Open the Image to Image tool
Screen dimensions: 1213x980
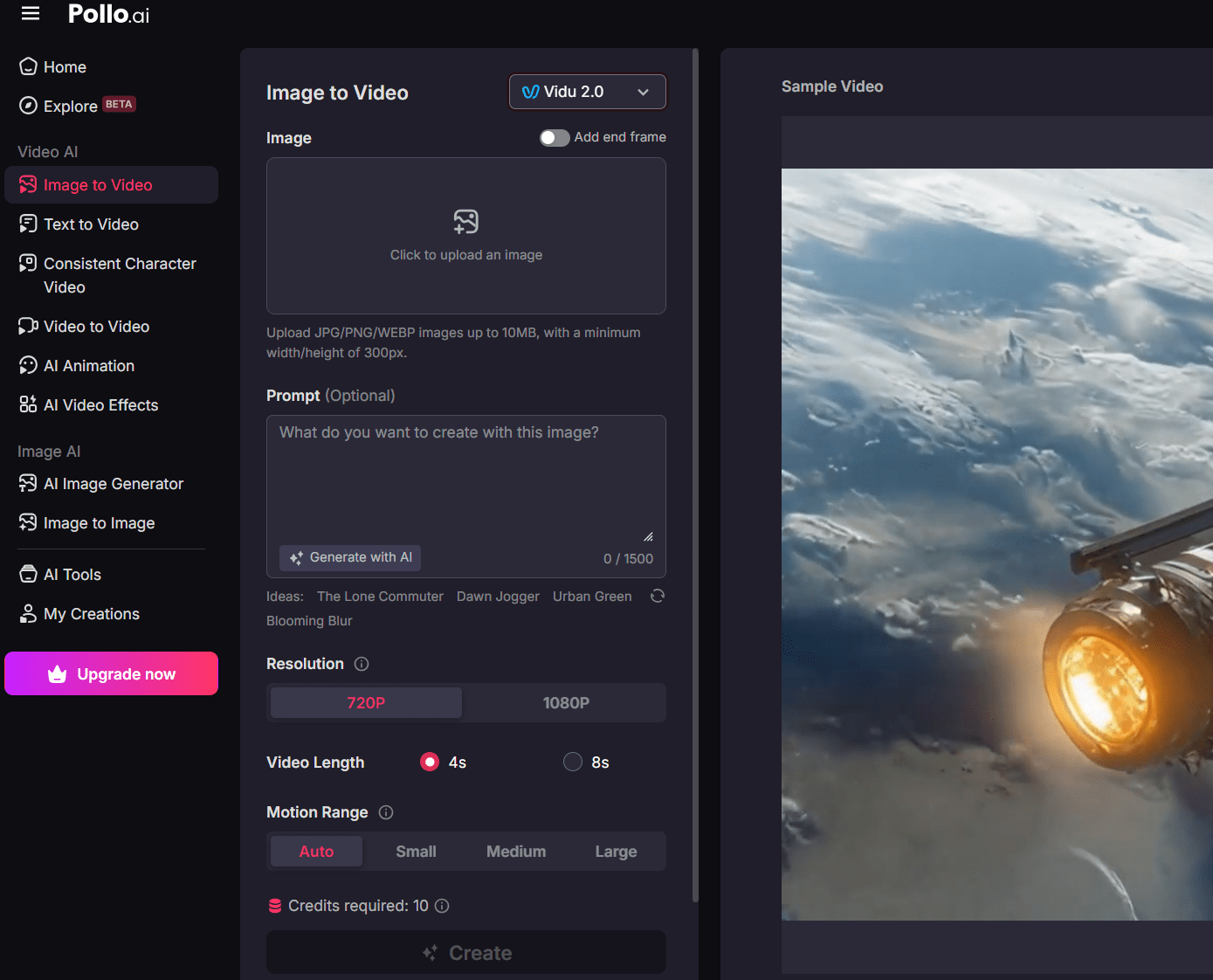pyautogui.click(x=99, y=522)
